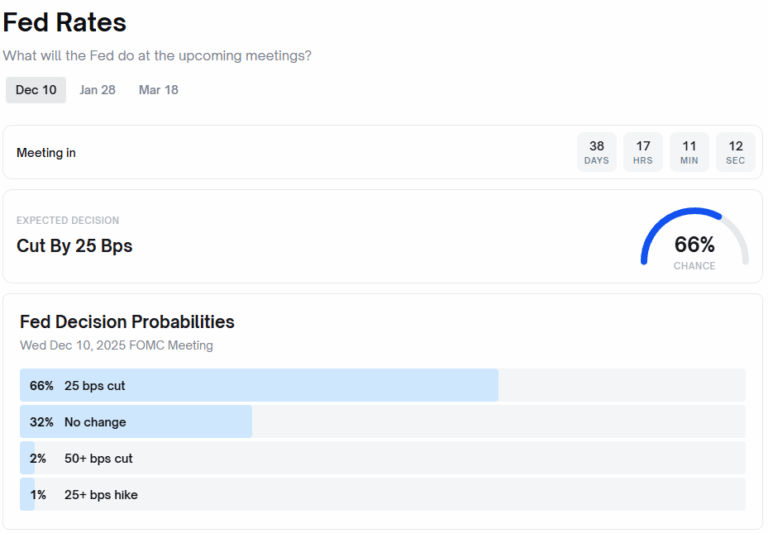Click the Cut By 25 Bps expected decision
This screenshot has height=533, width=768.
[74, 246]
